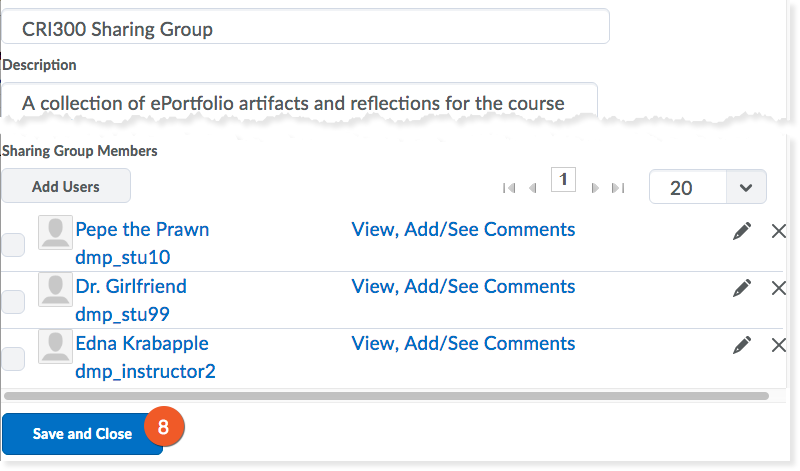Click pencil icon for Dr. Girlfriend
This screenshot has height=471, width=800.
[x=741, y=288]
